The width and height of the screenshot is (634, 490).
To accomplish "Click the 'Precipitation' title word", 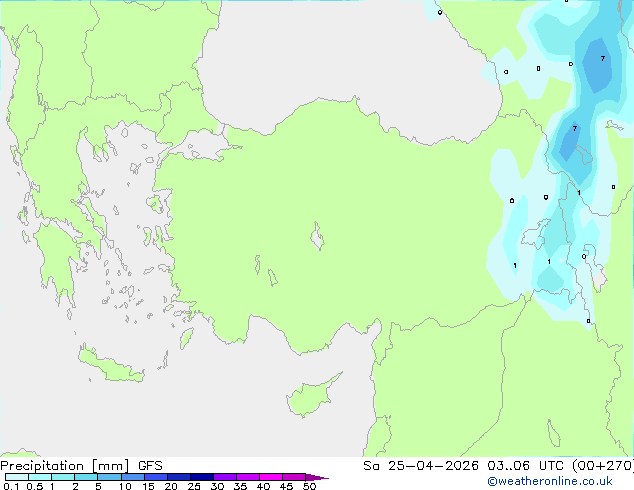I will point(42,466).
